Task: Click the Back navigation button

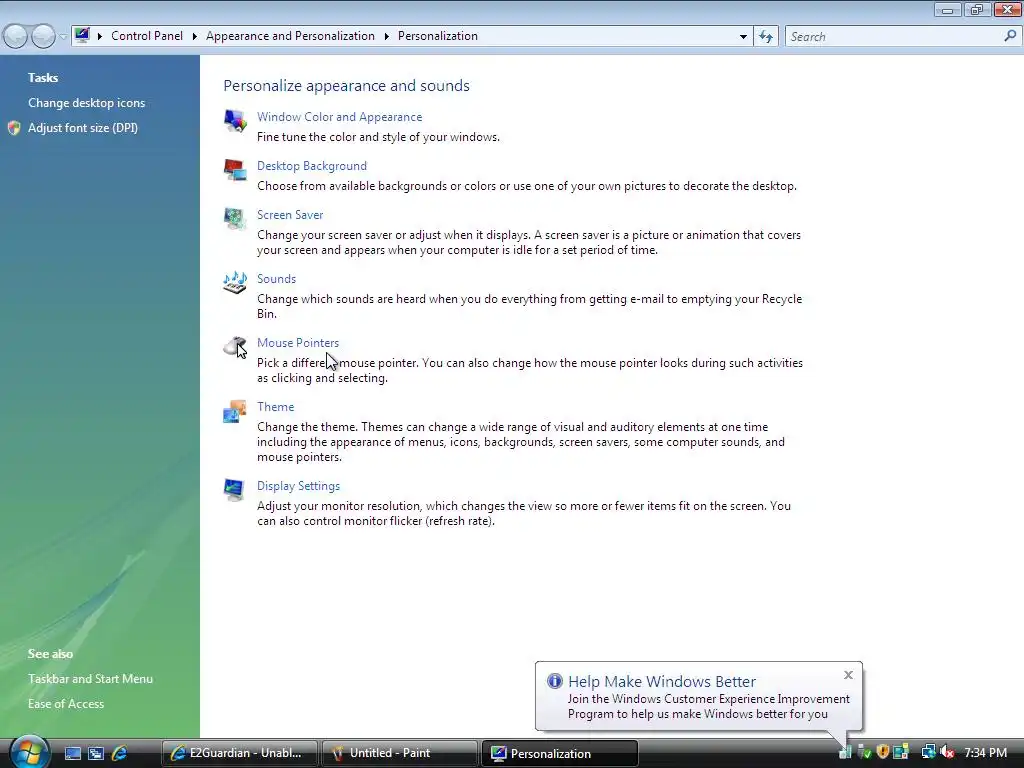Action: point(16,36)
